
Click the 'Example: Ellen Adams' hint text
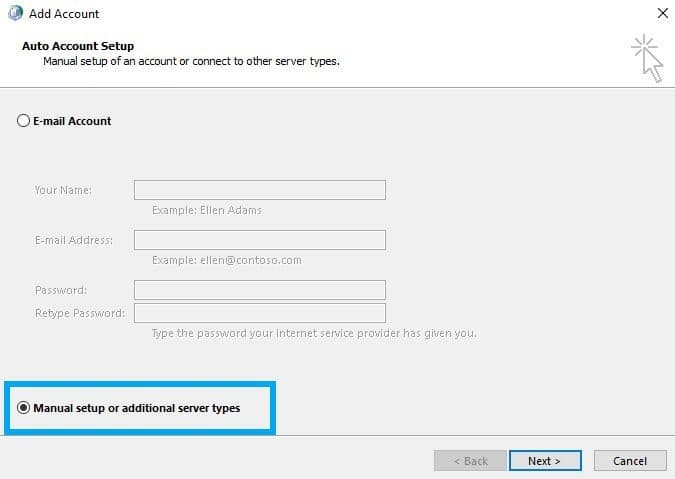[207, 210]
